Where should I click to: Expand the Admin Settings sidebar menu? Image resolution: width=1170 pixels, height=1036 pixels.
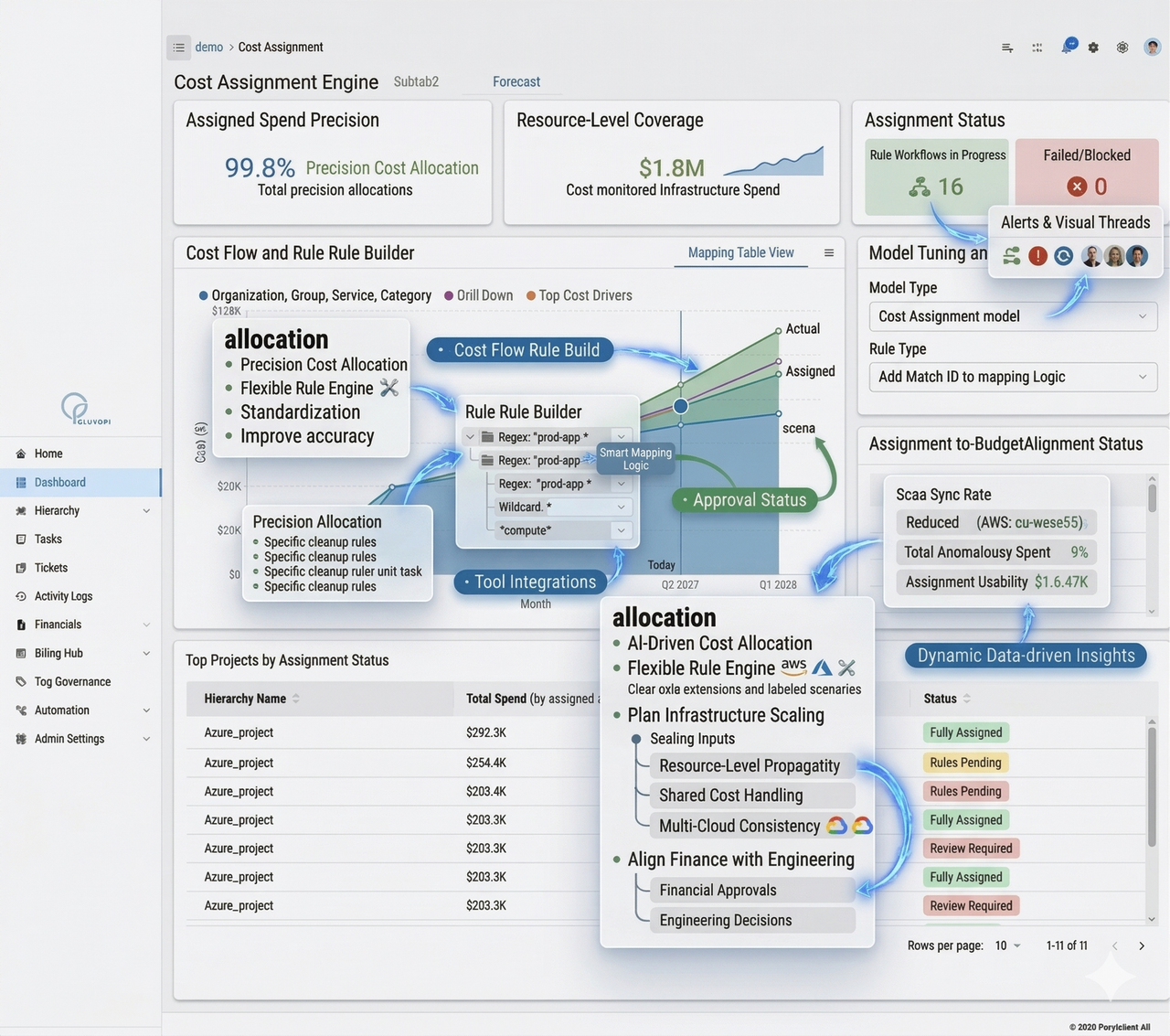146,739
